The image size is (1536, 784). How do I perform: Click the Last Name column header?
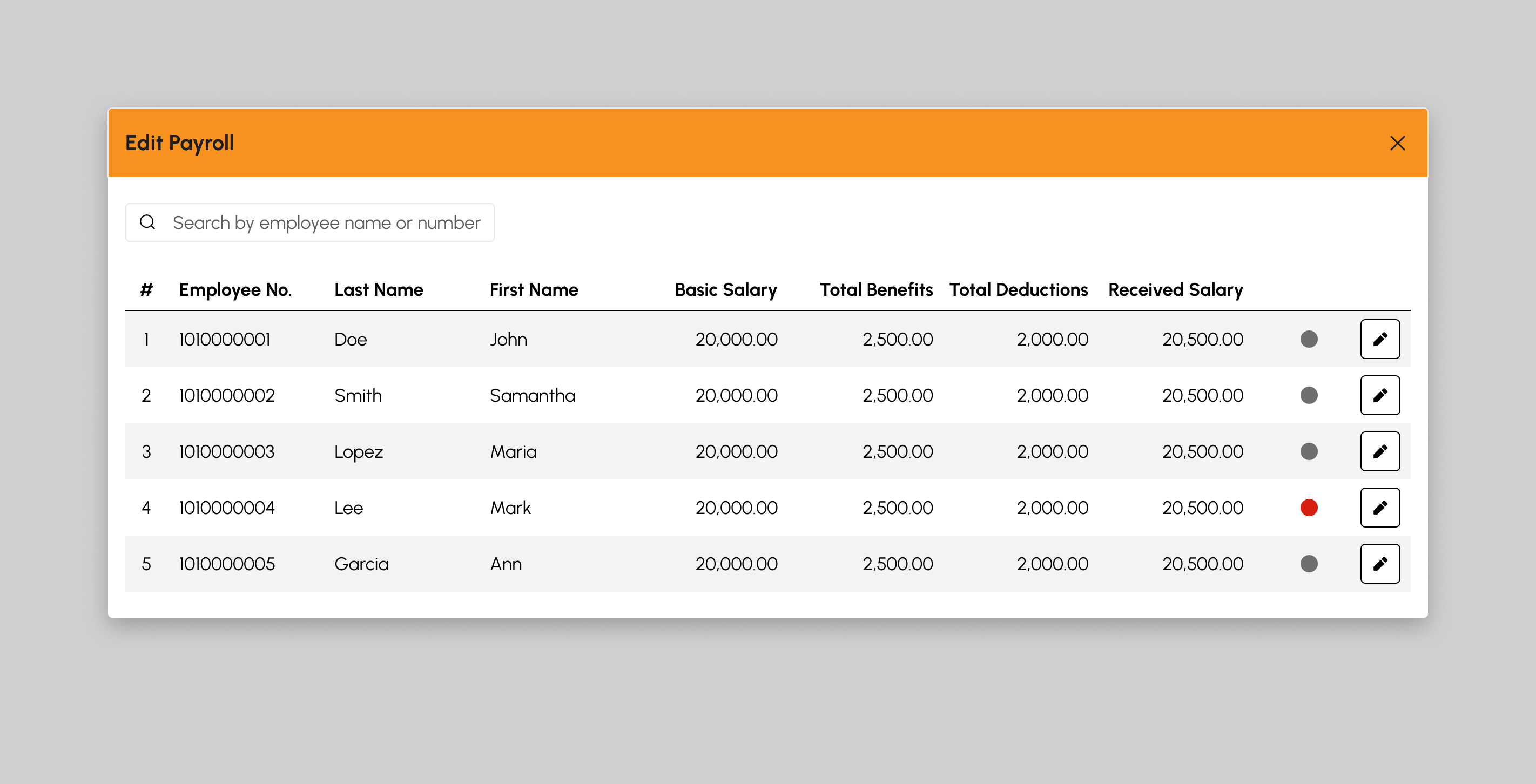pos(379,290)
